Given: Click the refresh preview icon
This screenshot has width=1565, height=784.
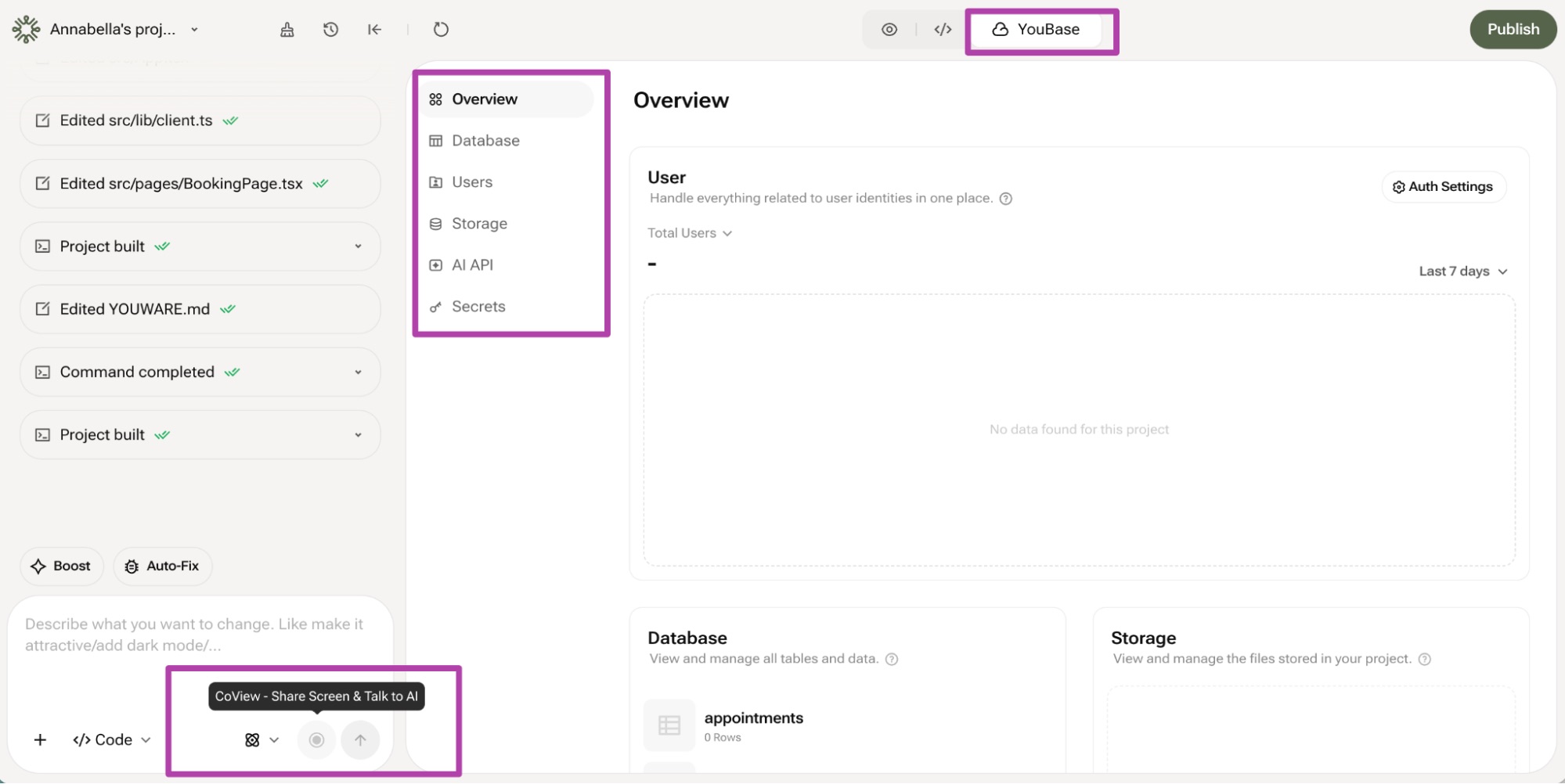Looking at the screenshot, I should [441, 30].
